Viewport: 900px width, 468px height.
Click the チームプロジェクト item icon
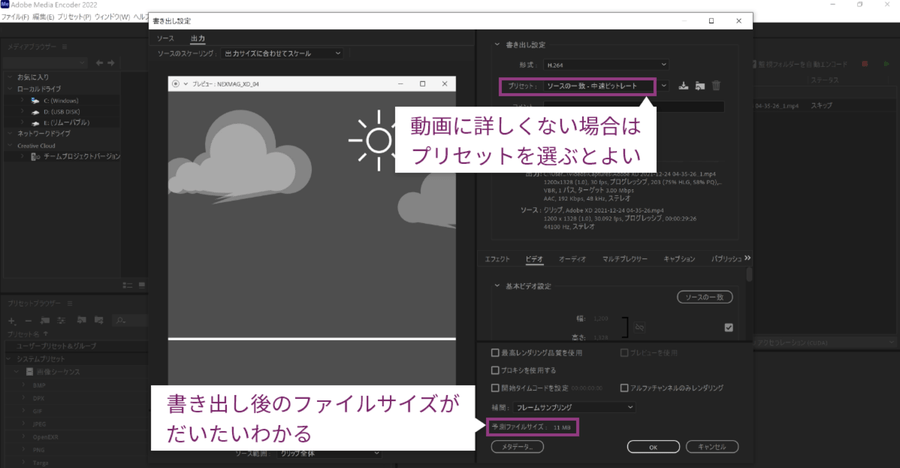35,156
